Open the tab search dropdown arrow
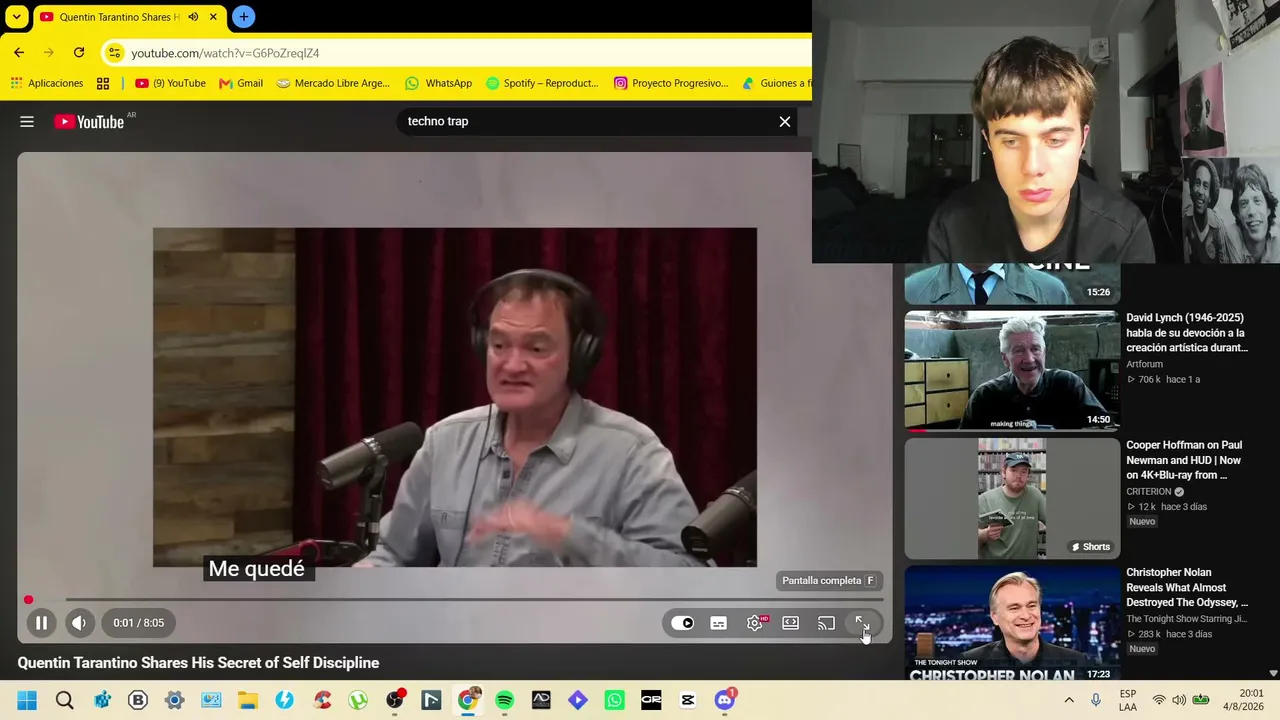This screenshot has height=720, width=1280. pos(17,17)
